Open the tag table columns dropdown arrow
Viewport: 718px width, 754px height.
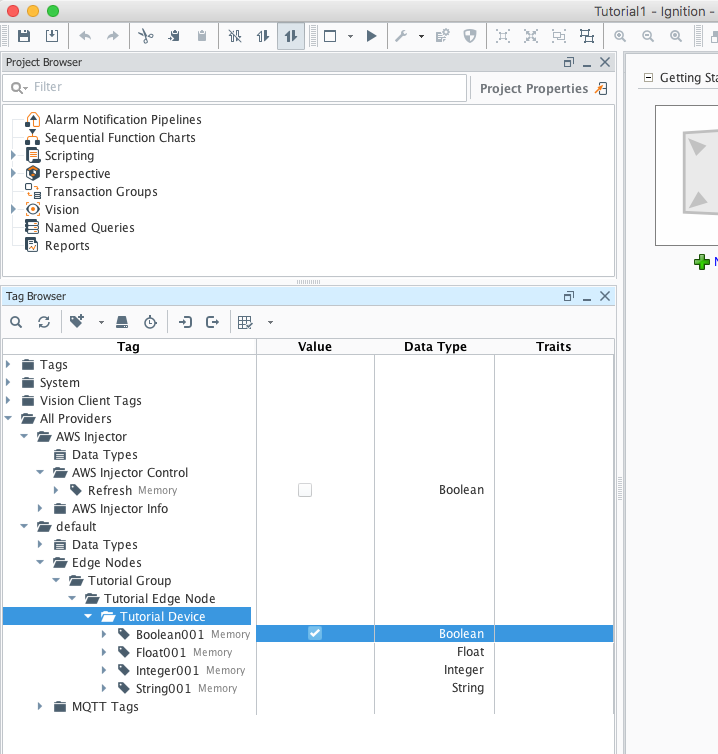point(270,322)
